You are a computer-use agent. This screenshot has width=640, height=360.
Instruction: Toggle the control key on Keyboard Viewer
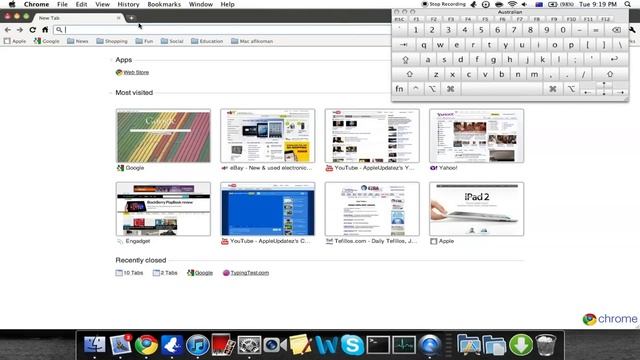[x=416, y=89]
